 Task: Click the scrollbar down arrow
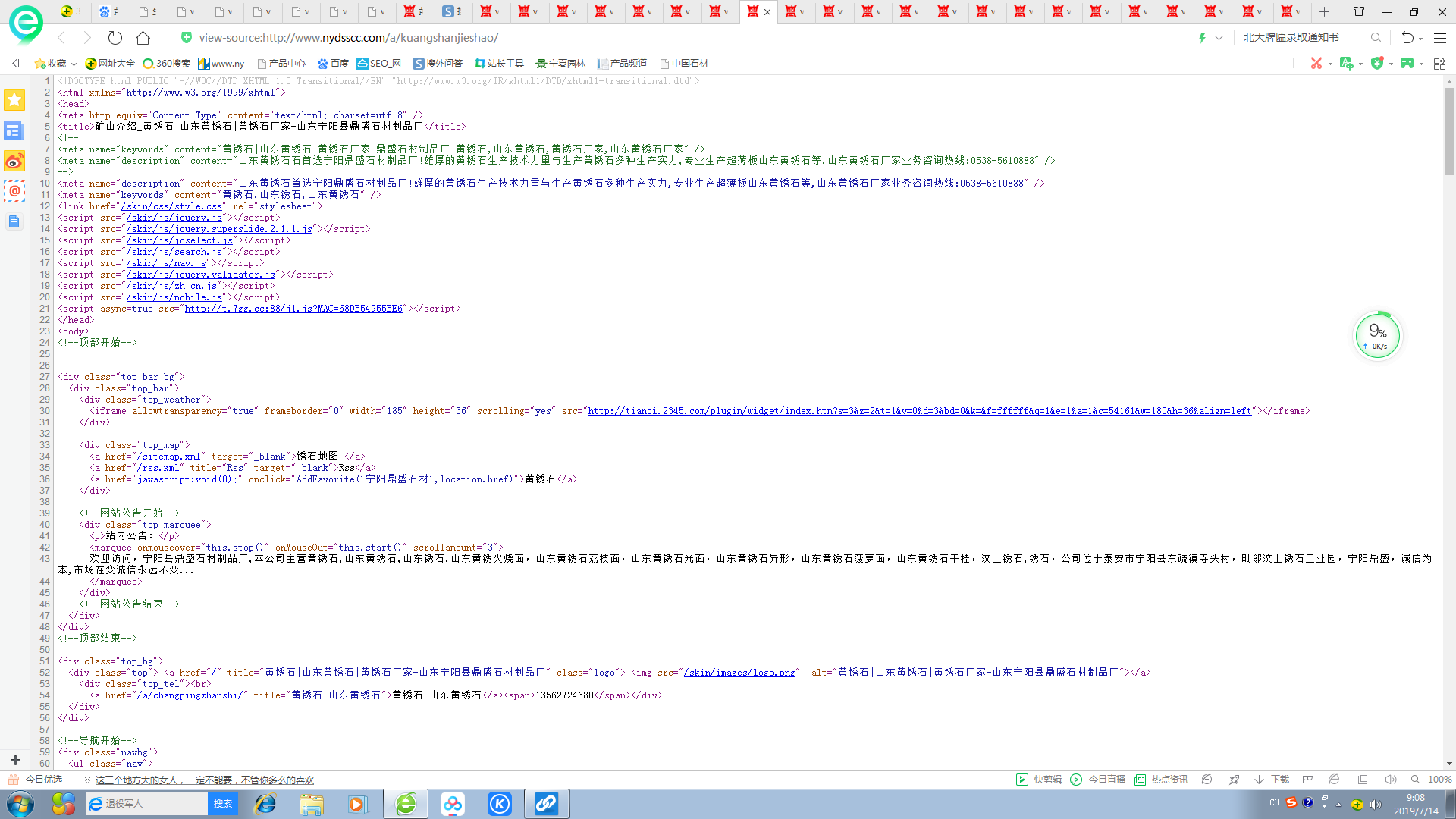click(x=1449, y=764)
